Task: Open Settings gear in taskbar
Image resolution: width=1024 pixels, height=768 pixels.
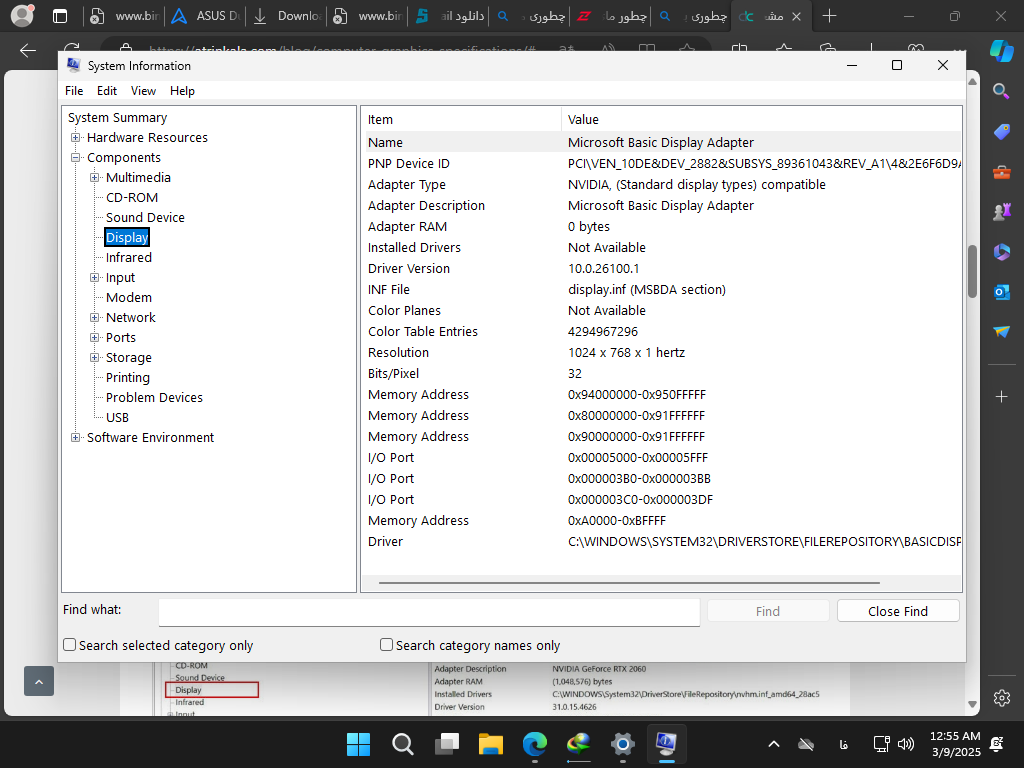Action: (623, 744)
